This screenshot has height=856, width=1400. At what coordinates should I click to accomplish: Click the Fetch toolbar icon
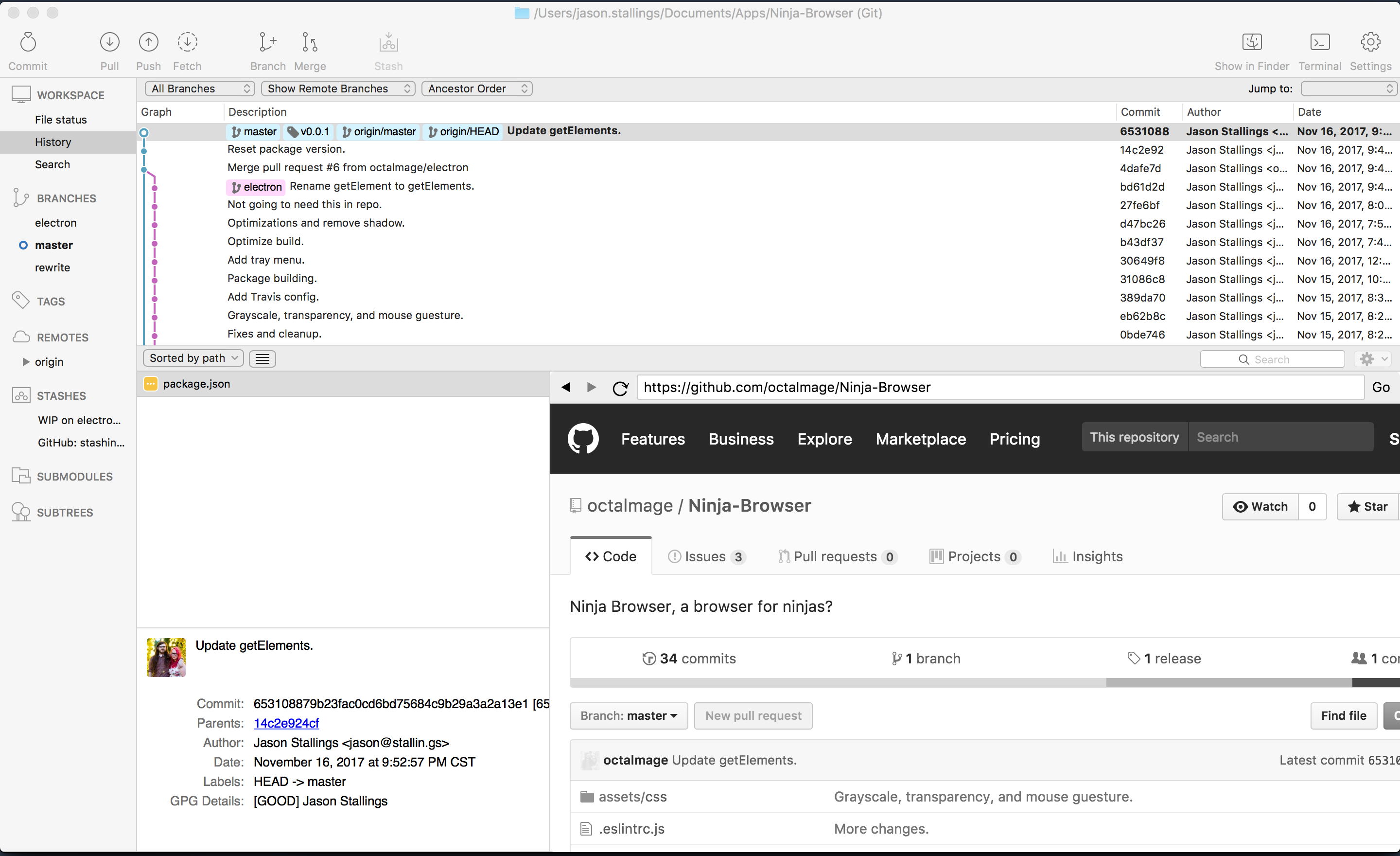(187, 43)
